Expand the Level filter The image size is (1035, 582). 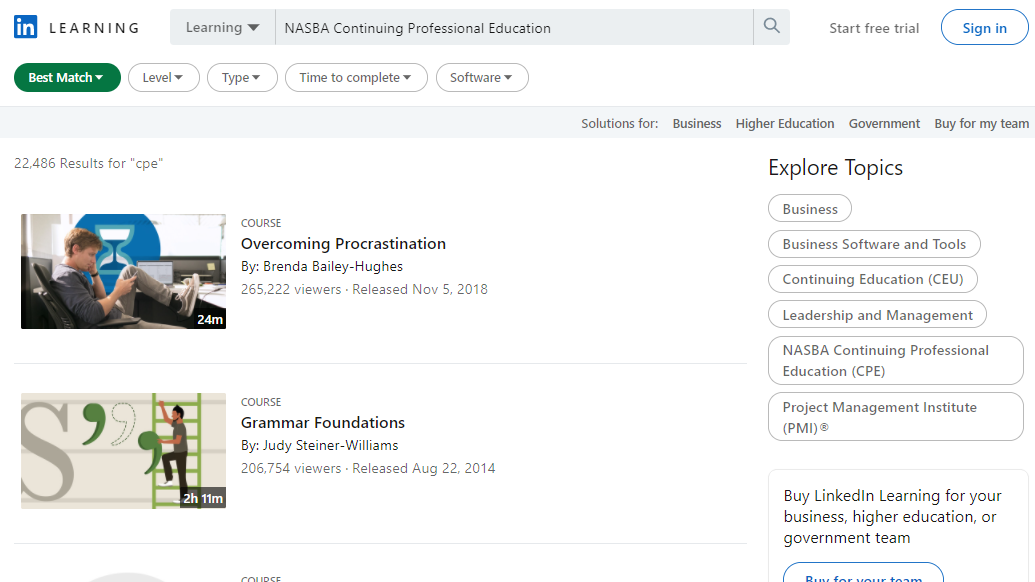pos(164,77)
